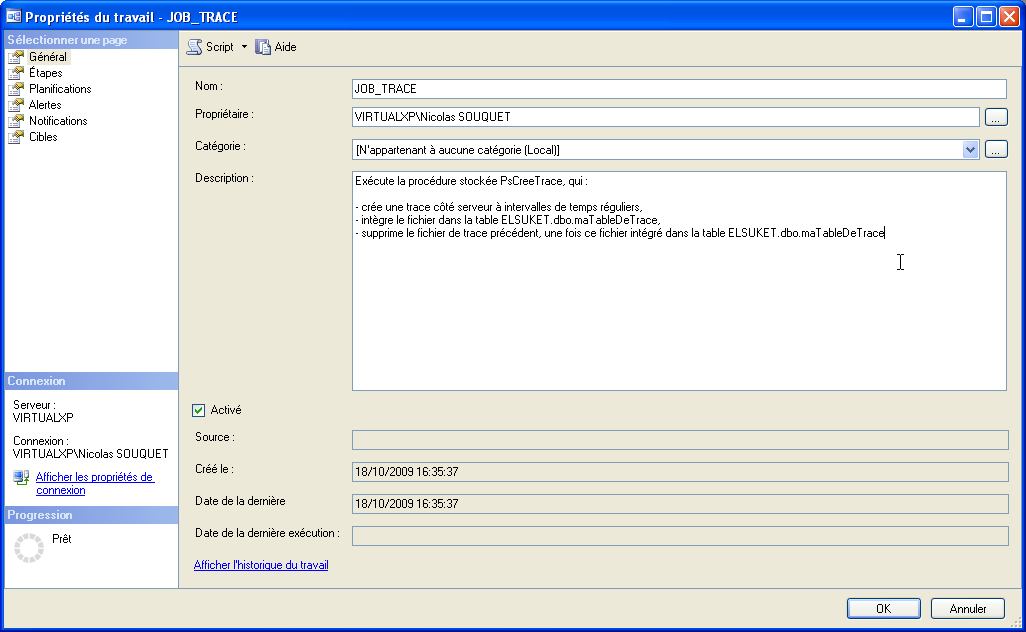Click the browse button next to Catégorie
The height and width of the screenshot is (632, 1026).
click(x=996, y=149)
